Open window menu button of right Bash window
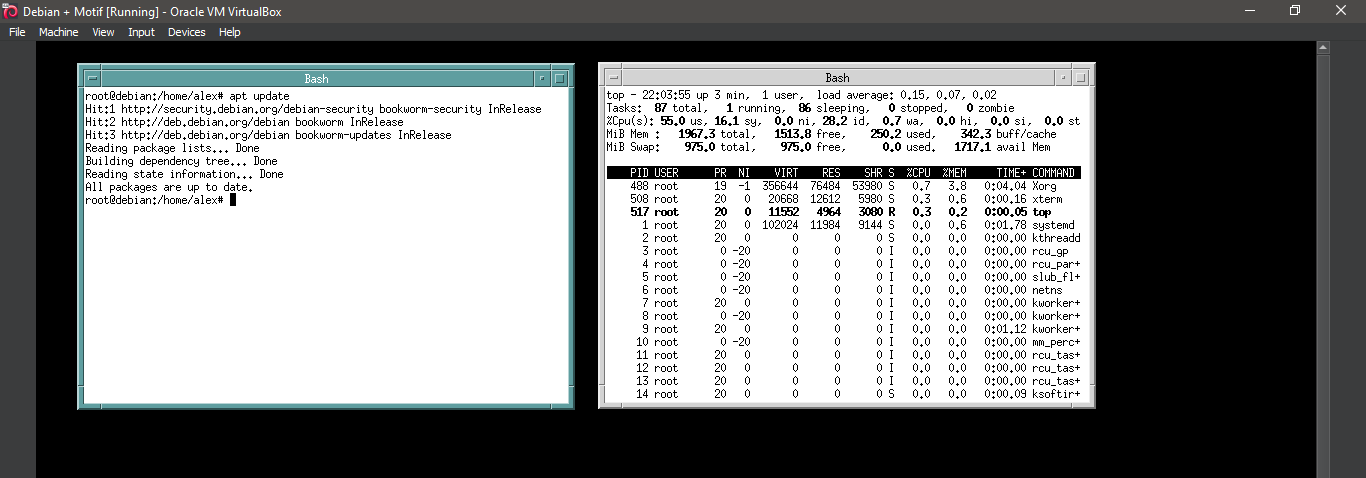This screenshot has width=1366, height=478. [613, 77]
